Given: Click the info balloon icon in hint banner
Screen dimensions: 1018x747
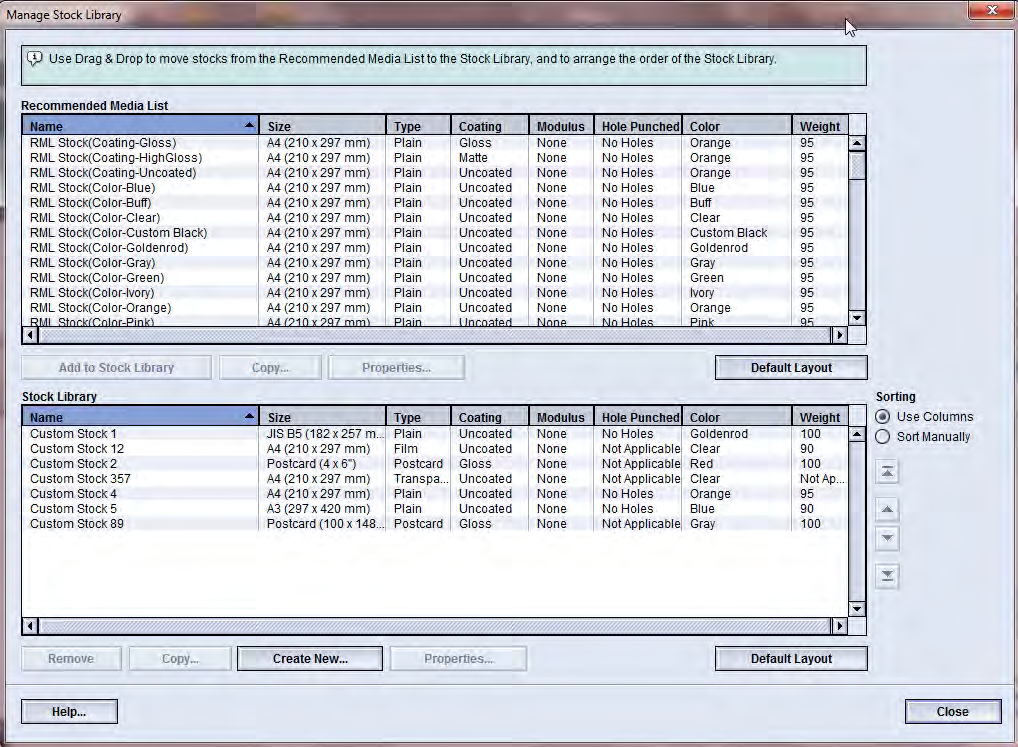Looking at the screenshot, I should 34,59.
